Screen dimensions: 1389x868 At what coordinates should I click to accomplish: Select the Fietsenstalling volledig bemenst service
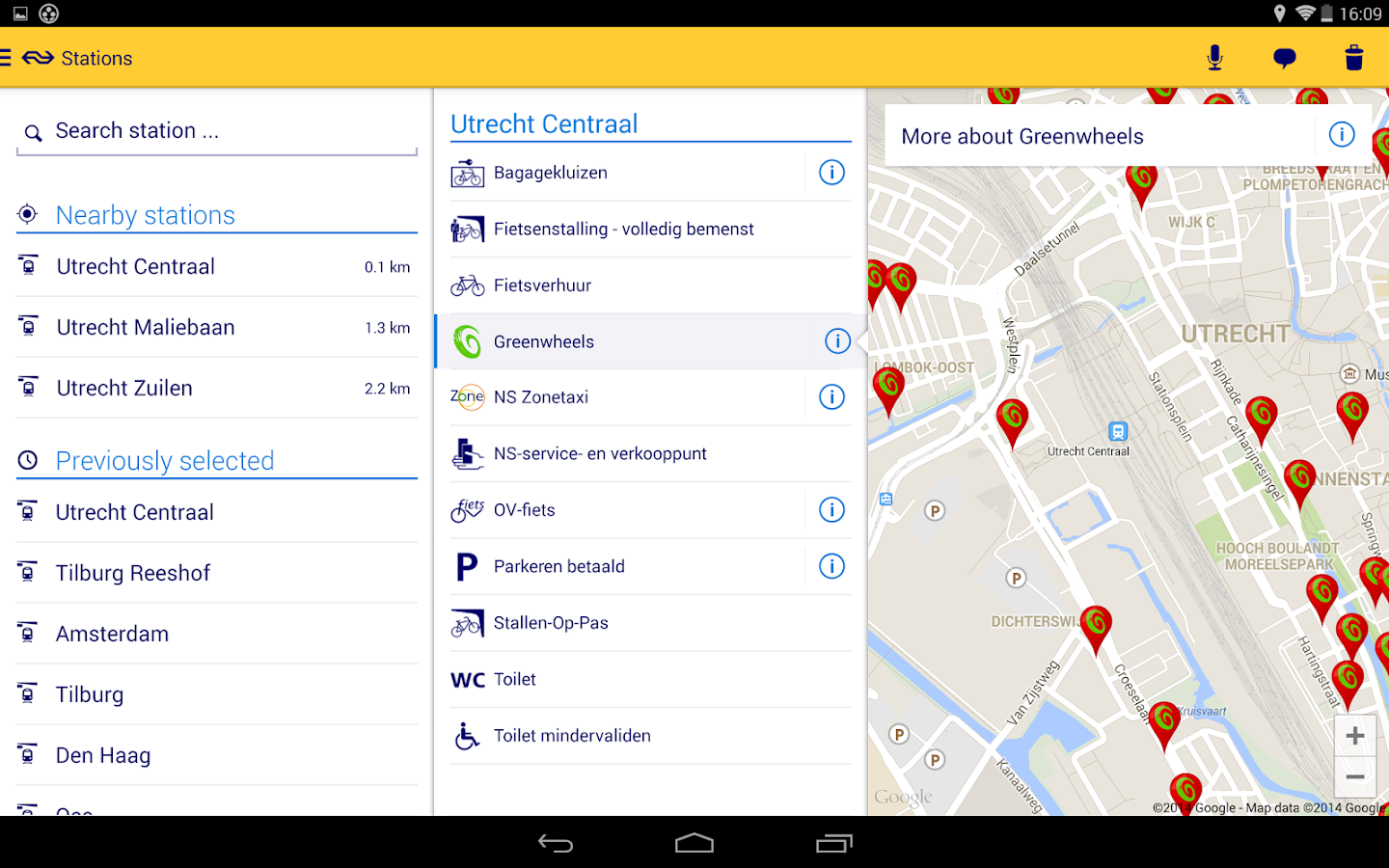(622, 229)
